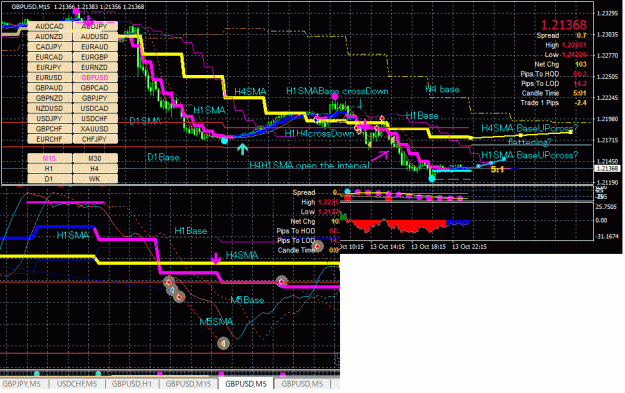
Task: Open the GBPJPY,M5 chart tab
Action: (x=23, y=384)
